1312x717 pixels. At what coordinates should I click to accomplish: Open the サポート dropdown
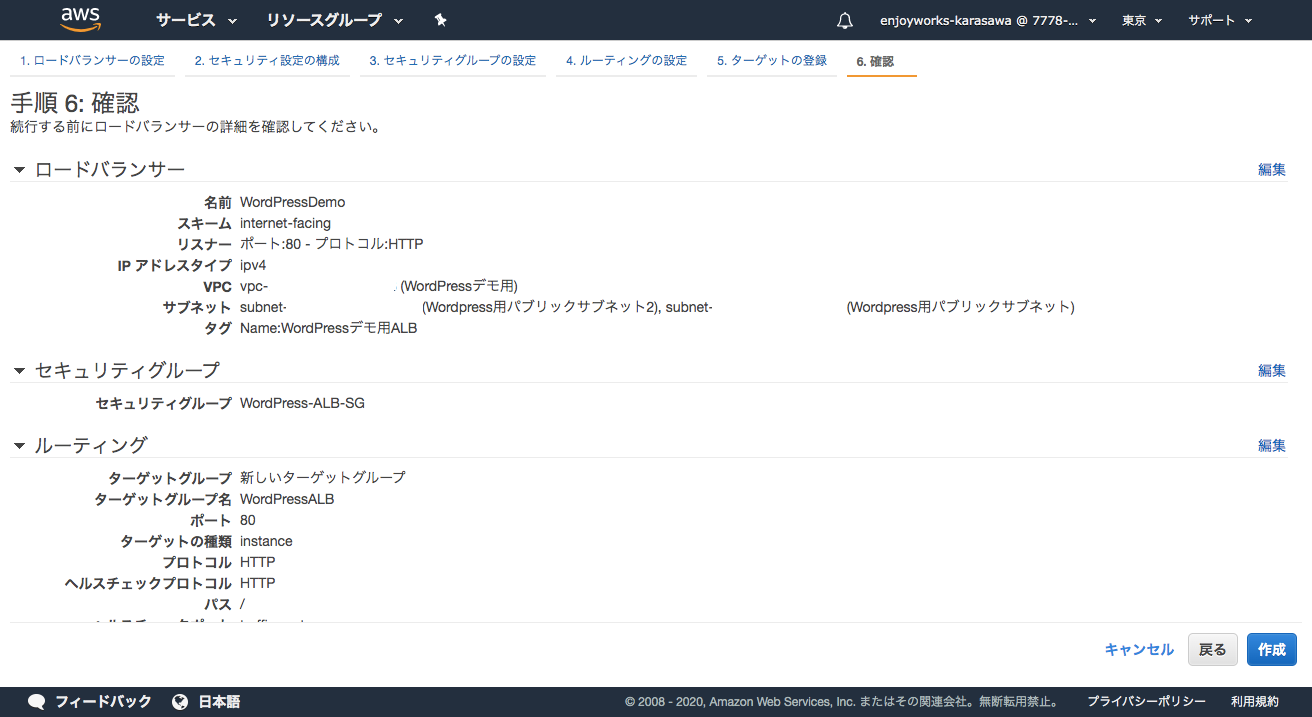[x=1219, y=20]
